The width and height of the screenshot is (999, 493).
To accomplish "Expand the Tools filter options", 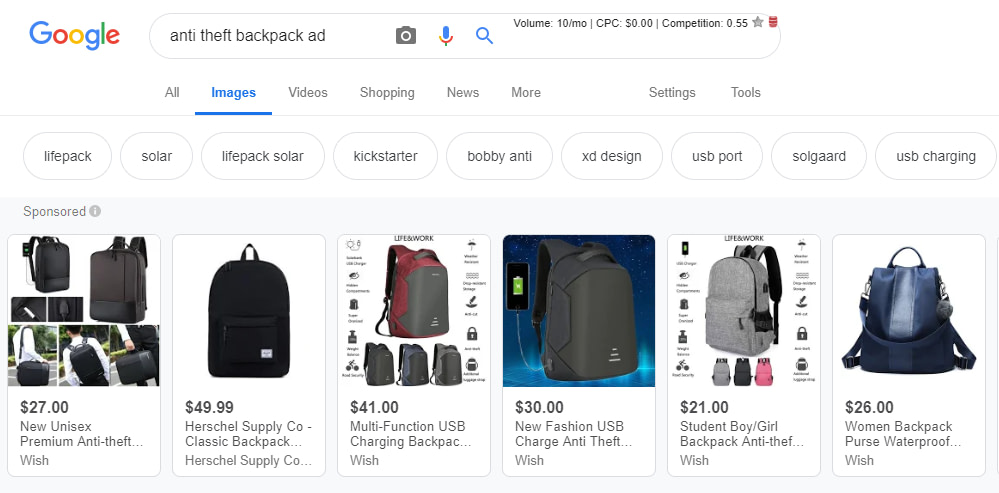I will [x=745, y=92].
